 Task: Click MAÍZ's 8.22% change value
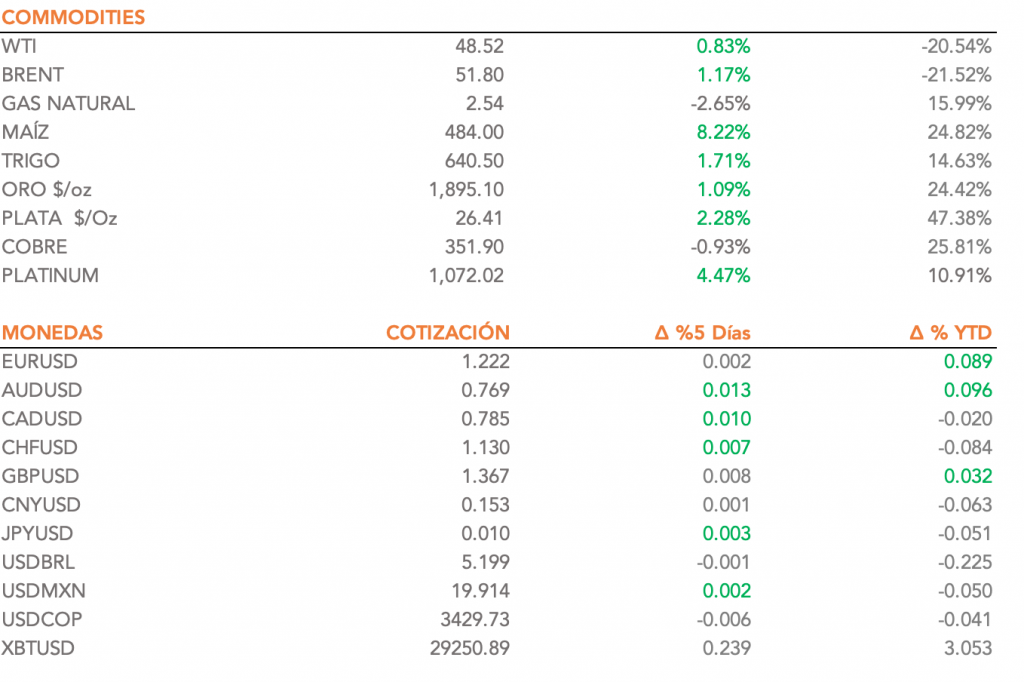tap(723, 132)
